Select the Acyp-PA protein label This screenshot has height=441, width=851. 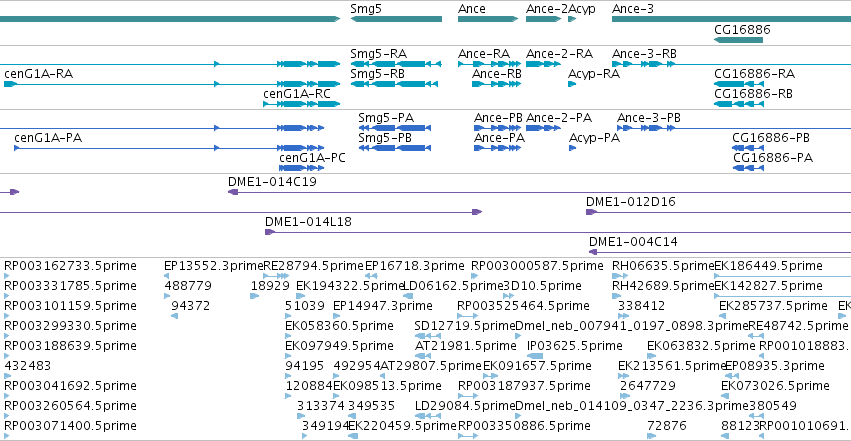[594, 138]
